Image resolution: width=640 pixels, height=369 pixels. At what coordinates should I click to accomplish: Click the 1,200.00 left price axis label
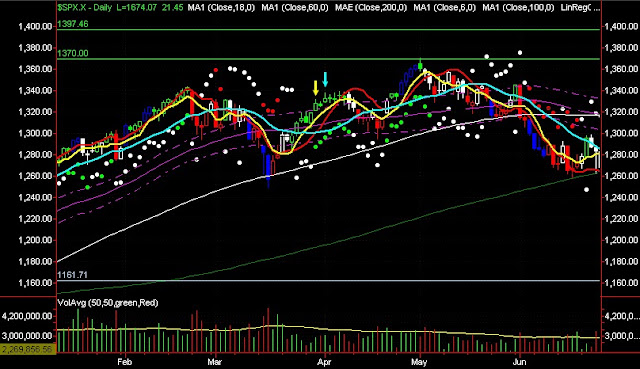pos(36,240)
